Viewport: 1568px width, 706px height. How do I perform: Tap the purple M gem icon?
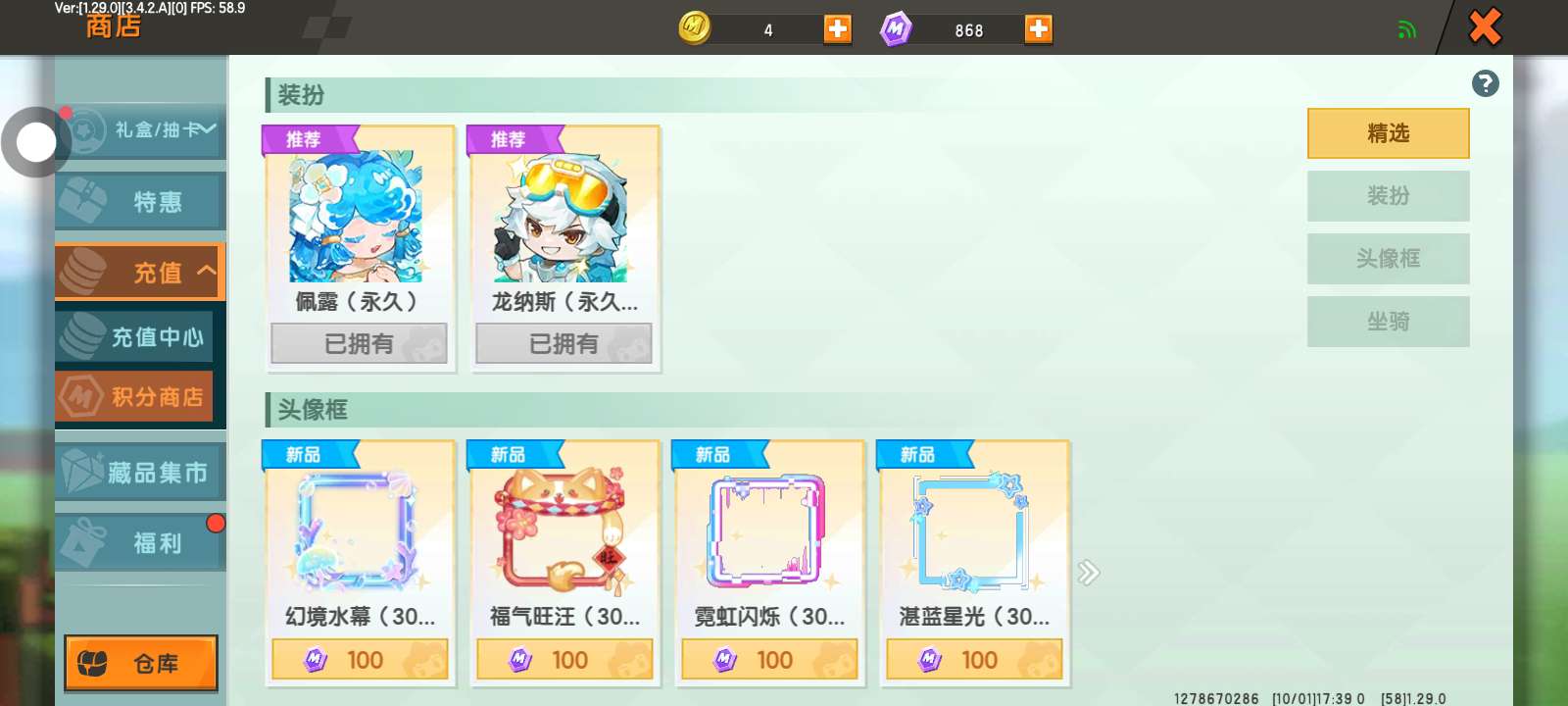coord(896,28)
